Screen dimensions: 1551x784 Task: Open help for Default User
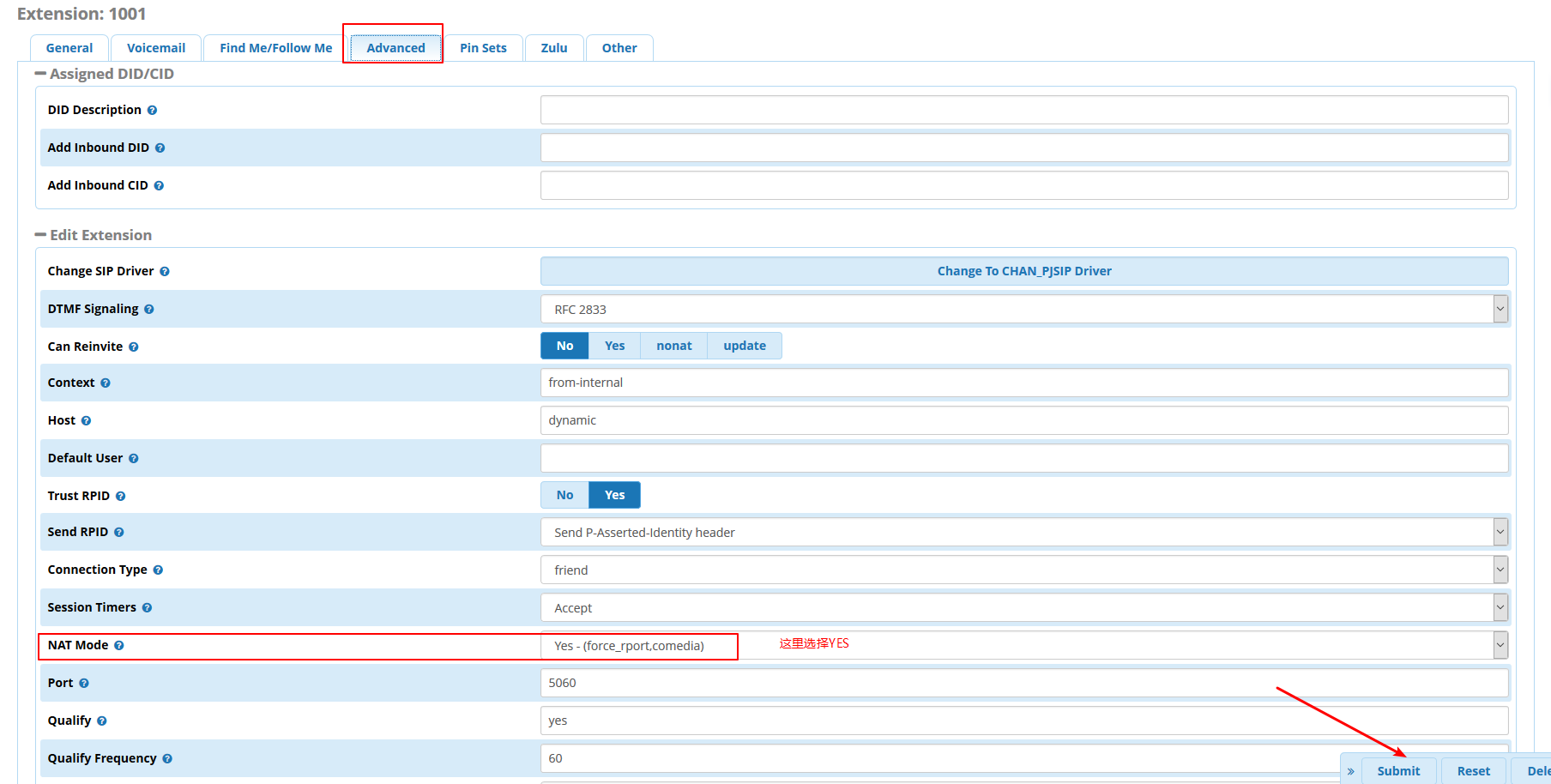click(x=134, y=459)
